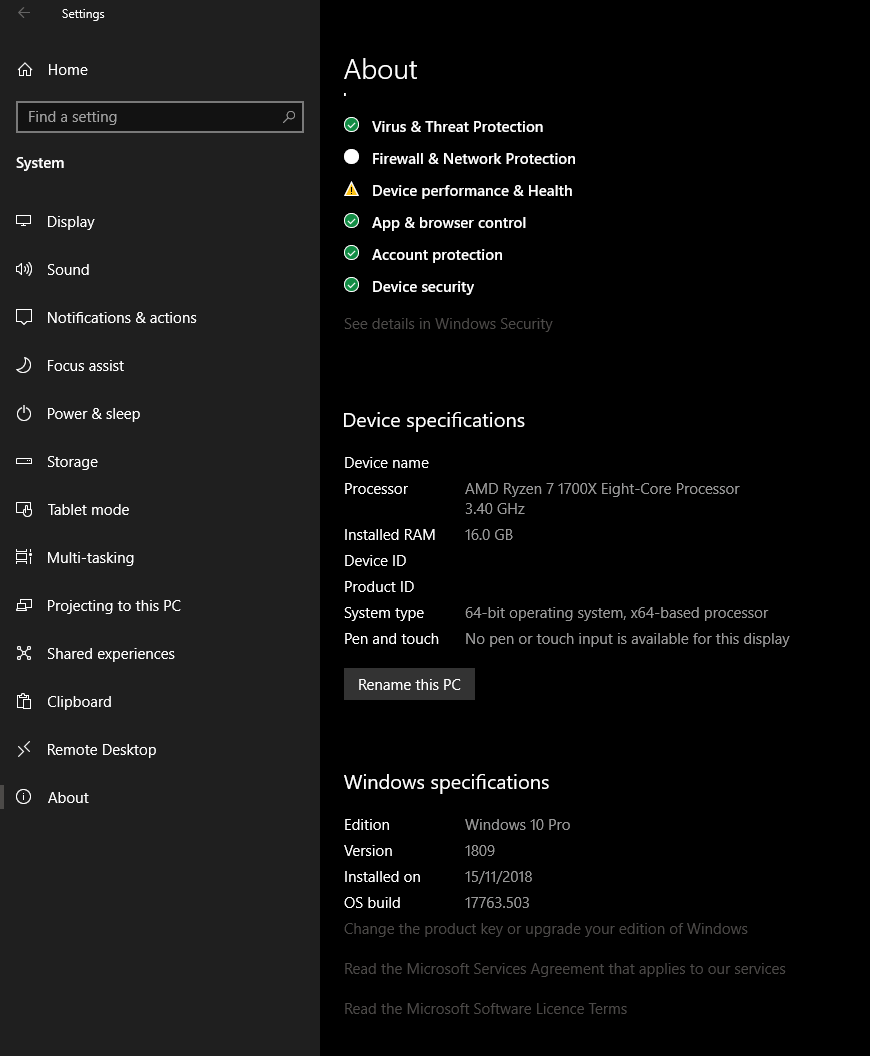This screenshot has height=1056, width=870.
Task: Click yellow warning icon for Device performance
Action: (352, 189)
